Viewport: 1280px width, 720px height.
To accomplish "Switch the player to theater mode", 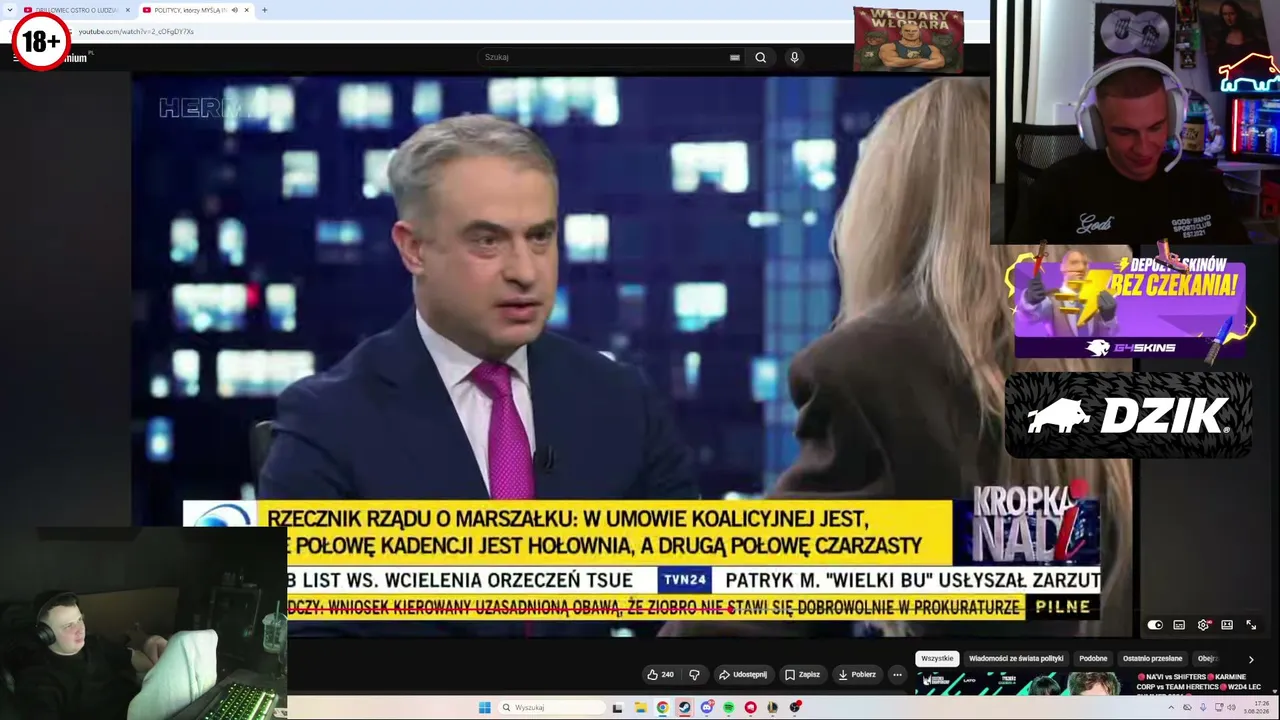I will point(1227,625).
